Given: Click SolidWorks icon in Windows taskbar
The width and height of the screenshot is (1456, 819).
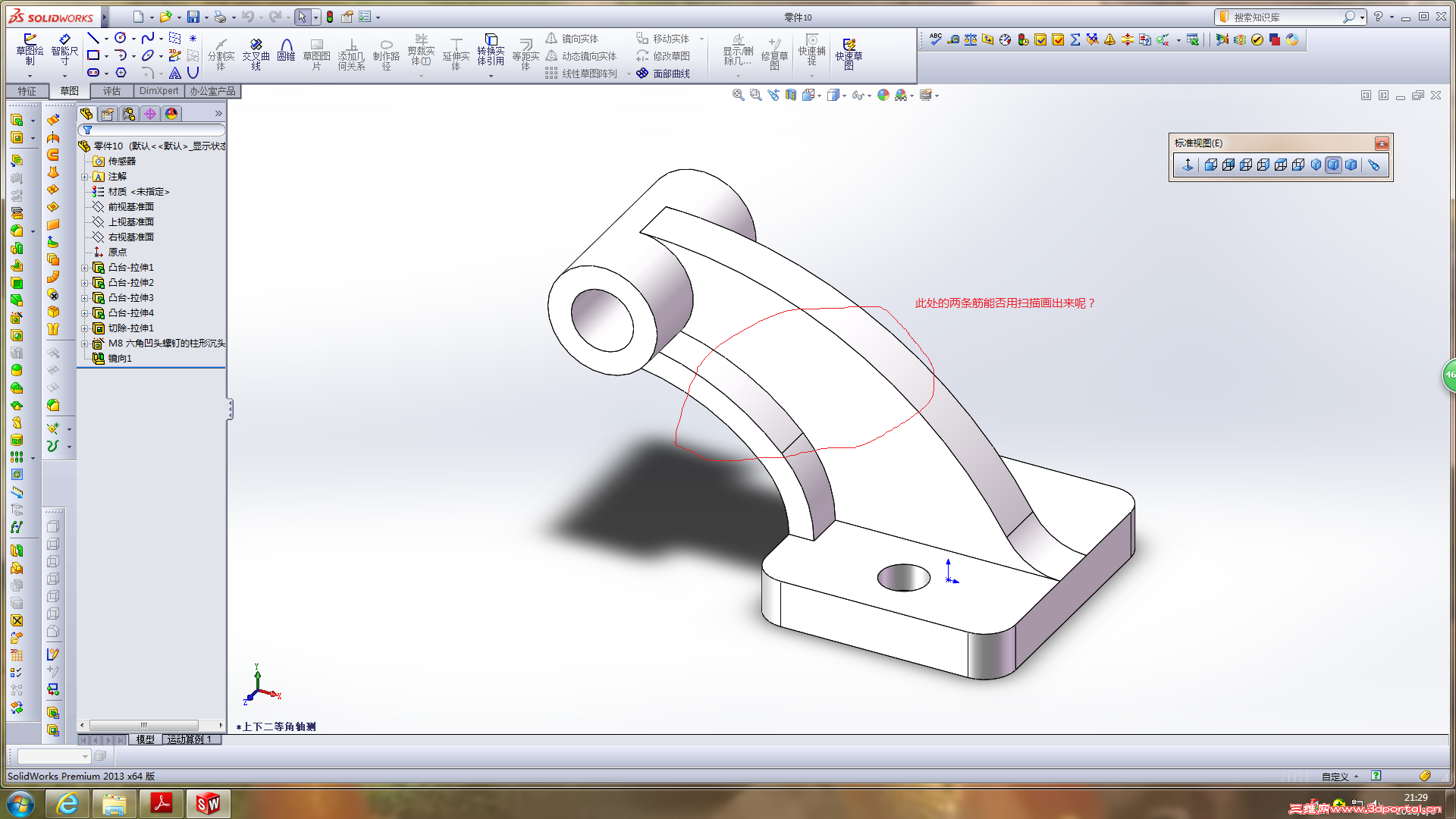Looking at the screenshot, I should coord(208,803).
